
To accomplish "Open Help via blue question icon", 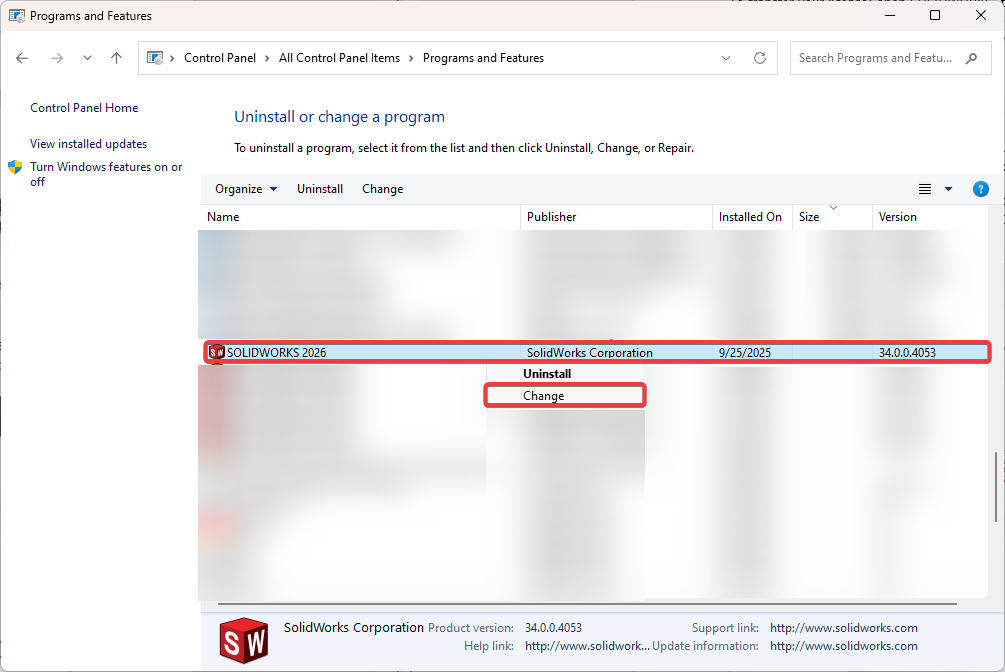I will (981, 189).
